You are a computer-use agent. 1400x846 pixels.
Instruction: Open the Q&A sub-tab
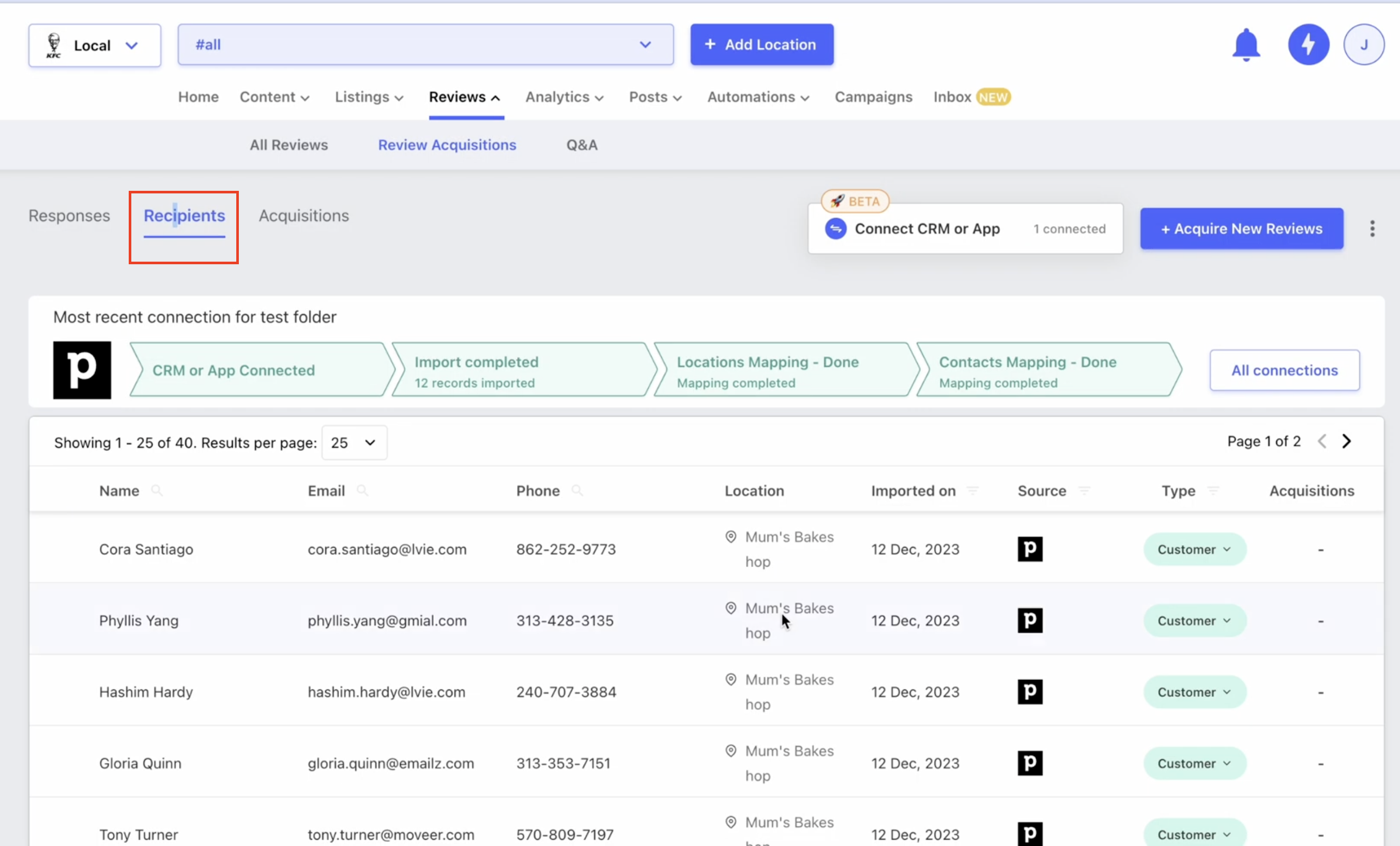581,145
